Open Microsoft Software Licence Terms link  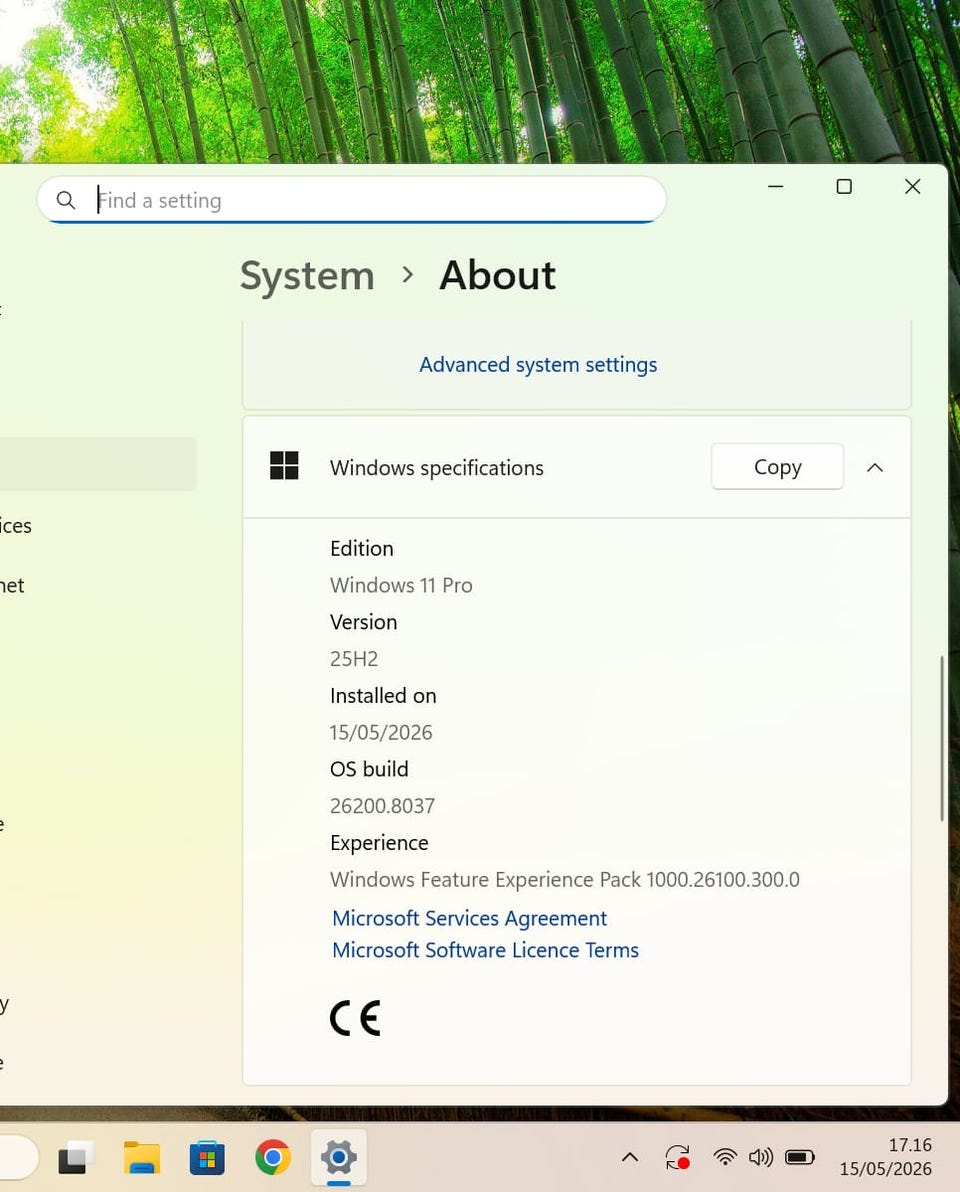click(x=486, y=950)
